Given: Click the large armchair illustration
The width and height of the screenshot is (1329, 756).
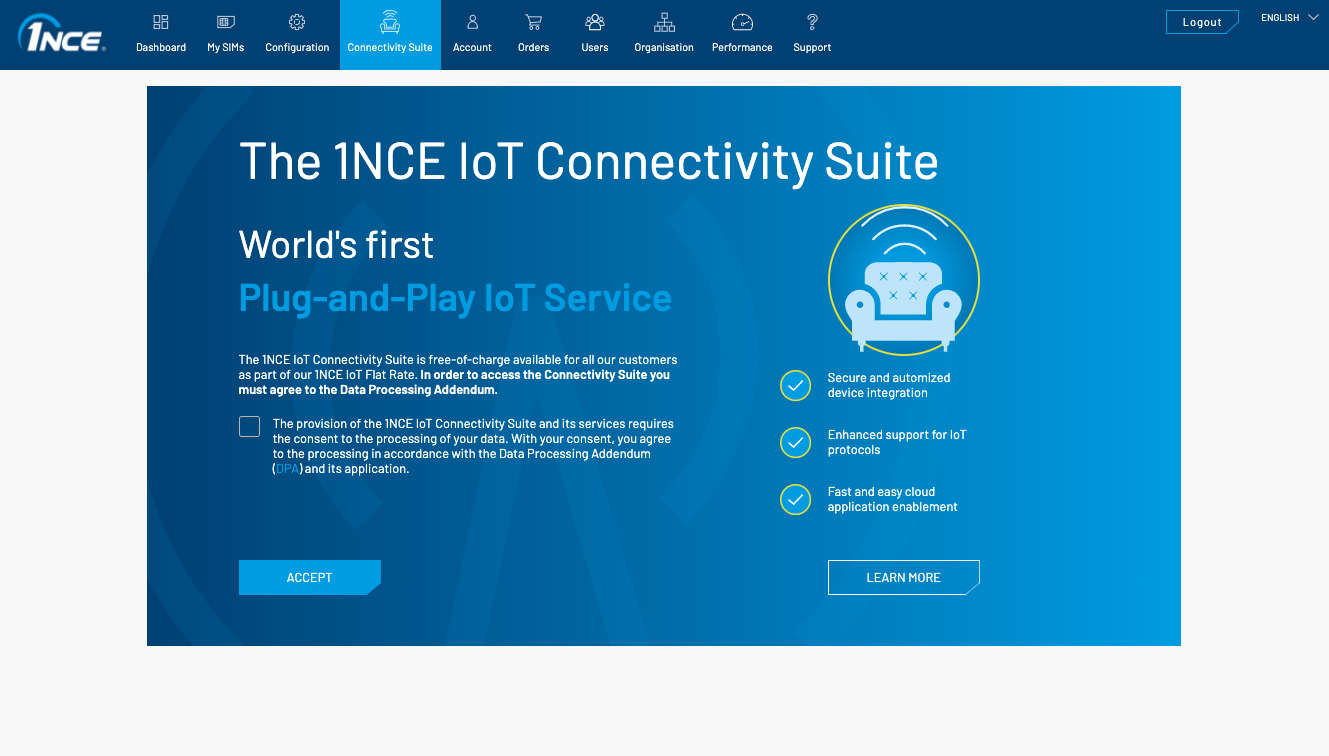Looking at the screenshot, I should click(x=903, y=280).
